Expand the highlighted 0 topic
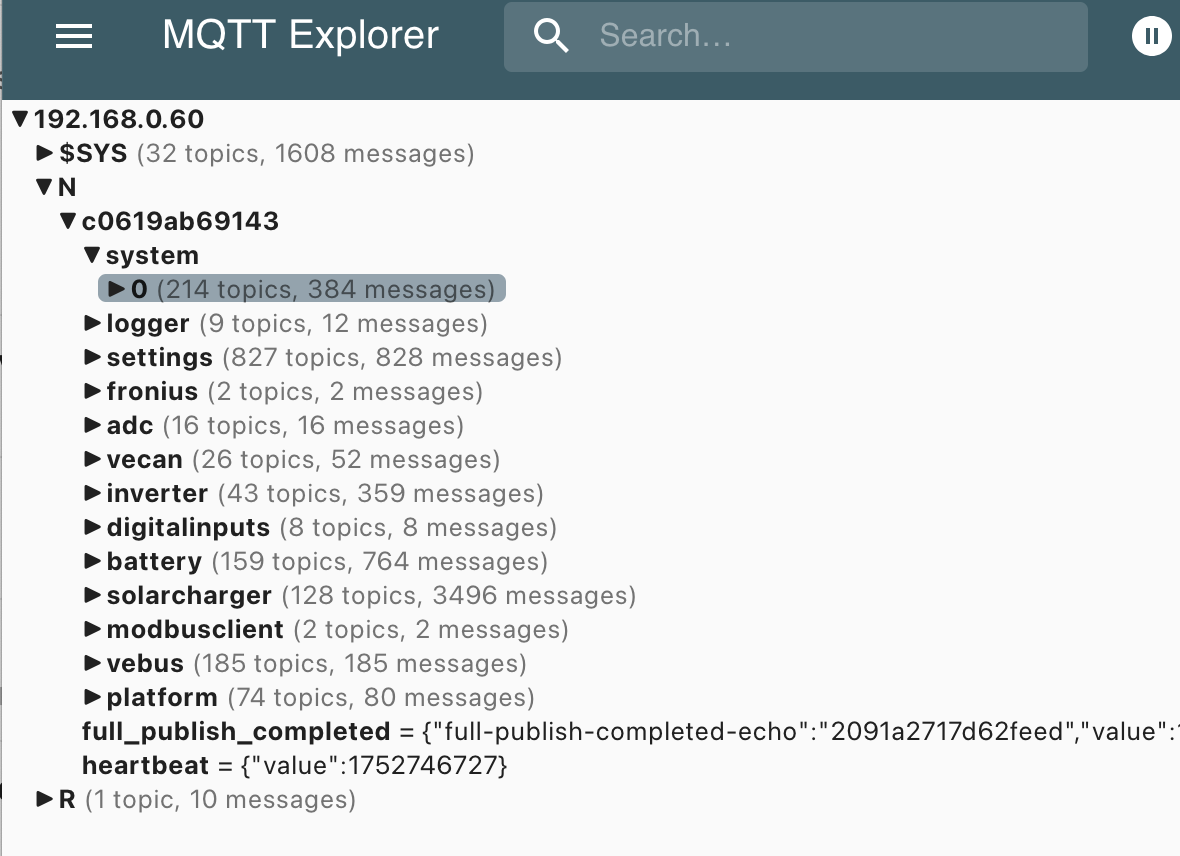1180x856 pixels. (117, 290)
